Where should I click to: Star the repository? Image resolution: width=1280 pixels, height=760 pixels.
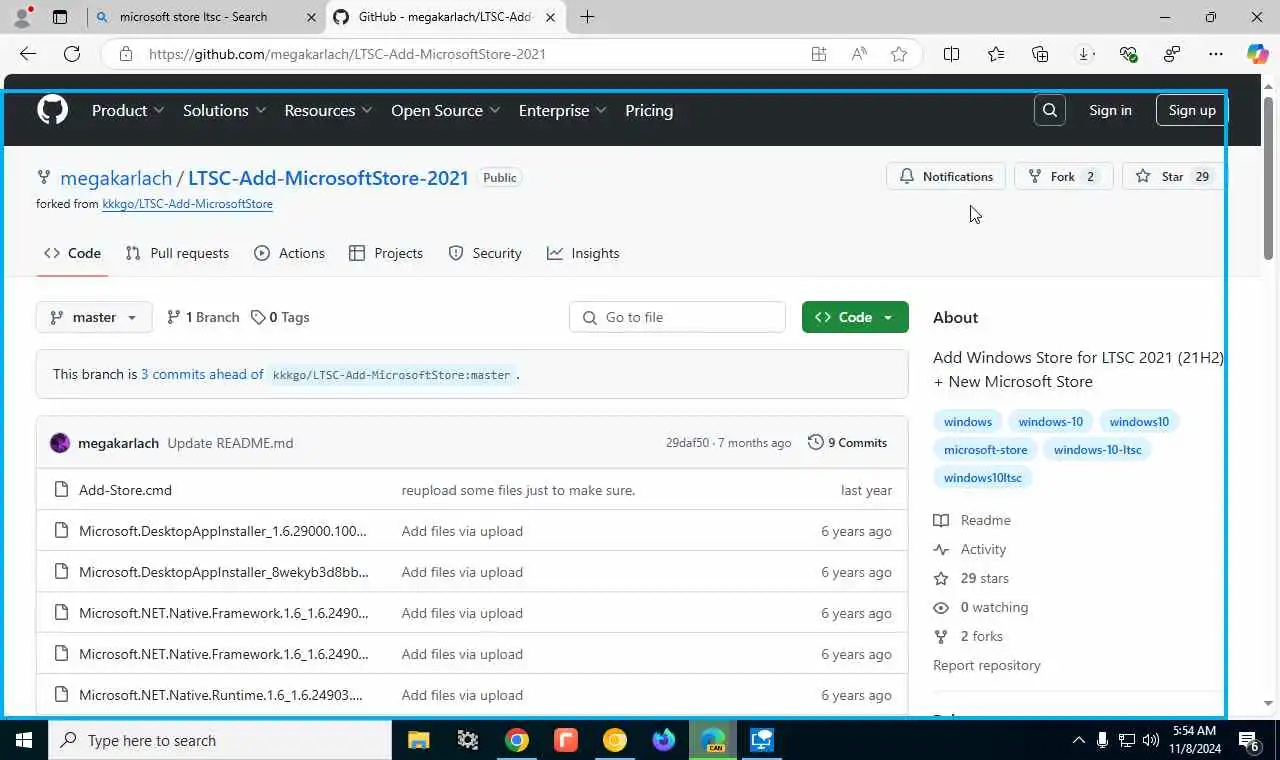[x=1172, y=176]
